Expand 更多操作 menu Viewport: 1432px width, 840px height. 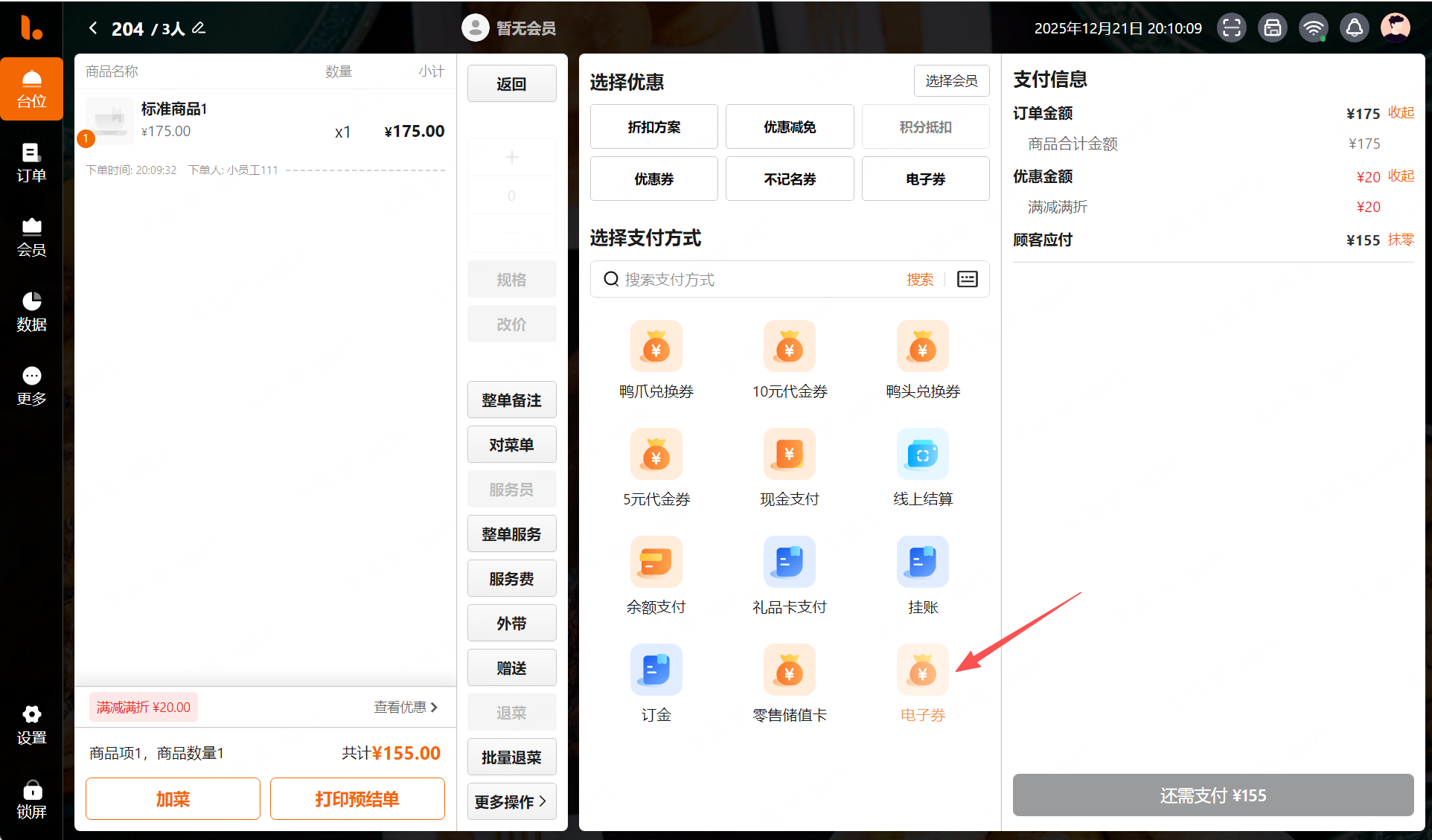[x=511, y=801]
